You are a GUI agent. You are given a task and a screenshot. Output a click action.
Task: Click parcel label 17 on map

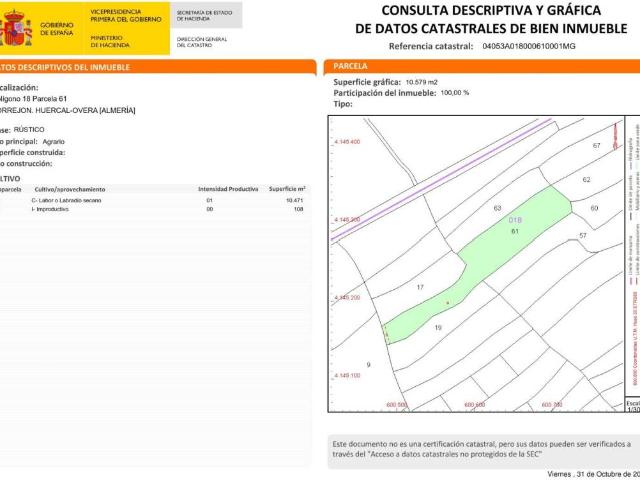pyautogui.click(x=420, y=287)
